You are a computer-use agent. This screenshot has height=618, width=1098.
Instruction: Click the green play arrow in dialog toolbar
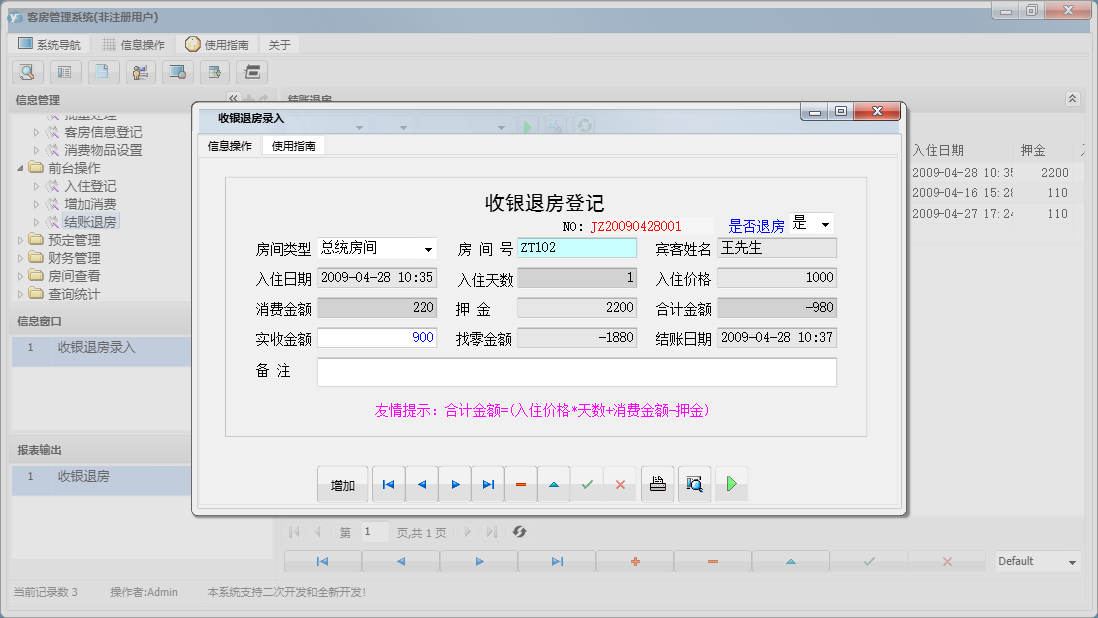pyautogui.click(x=731, y=485)
